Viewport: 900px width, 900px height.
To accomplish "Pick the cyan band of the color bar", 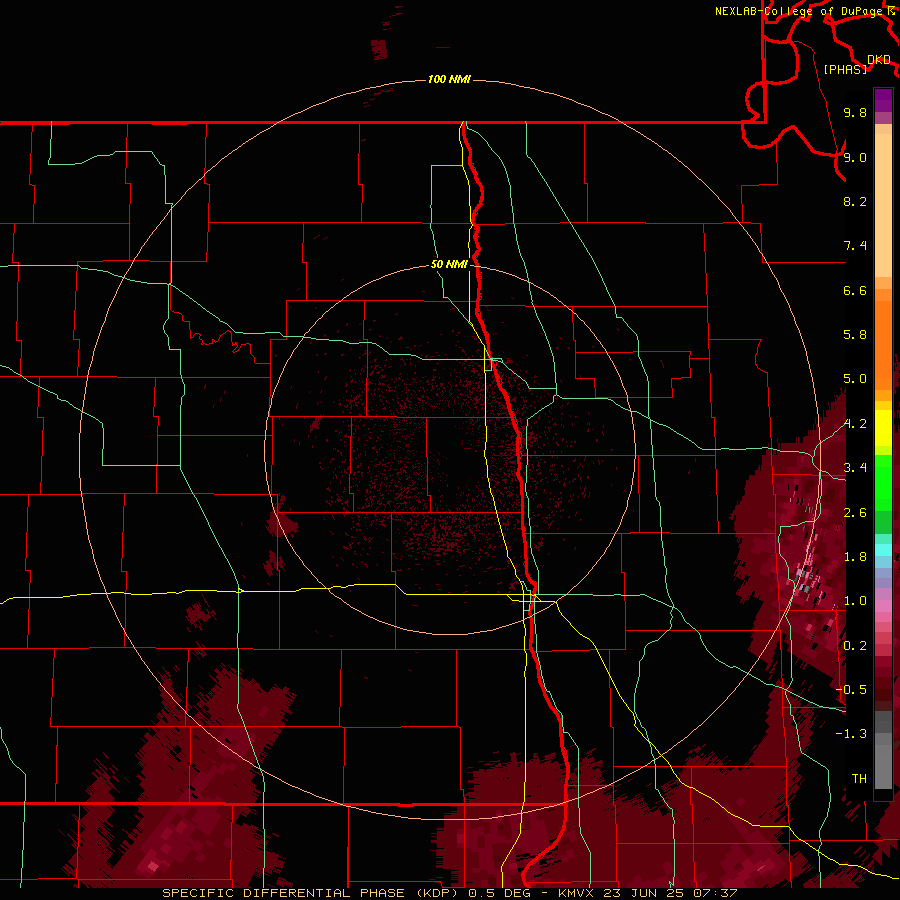I will (x=883, y=550).
